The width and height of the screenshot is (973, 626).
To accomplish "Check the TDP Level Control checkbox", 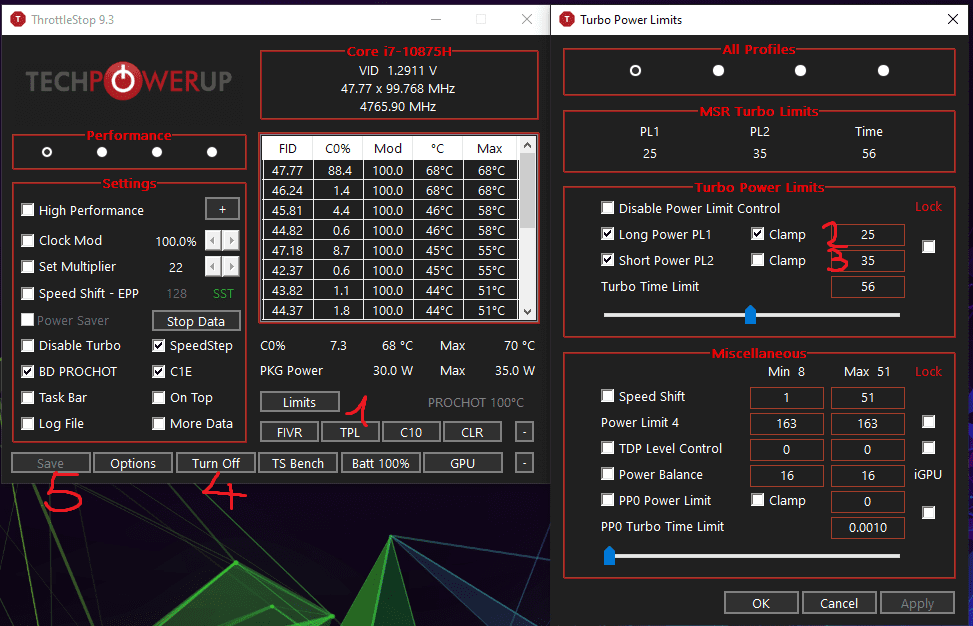I will coord(608,447).
